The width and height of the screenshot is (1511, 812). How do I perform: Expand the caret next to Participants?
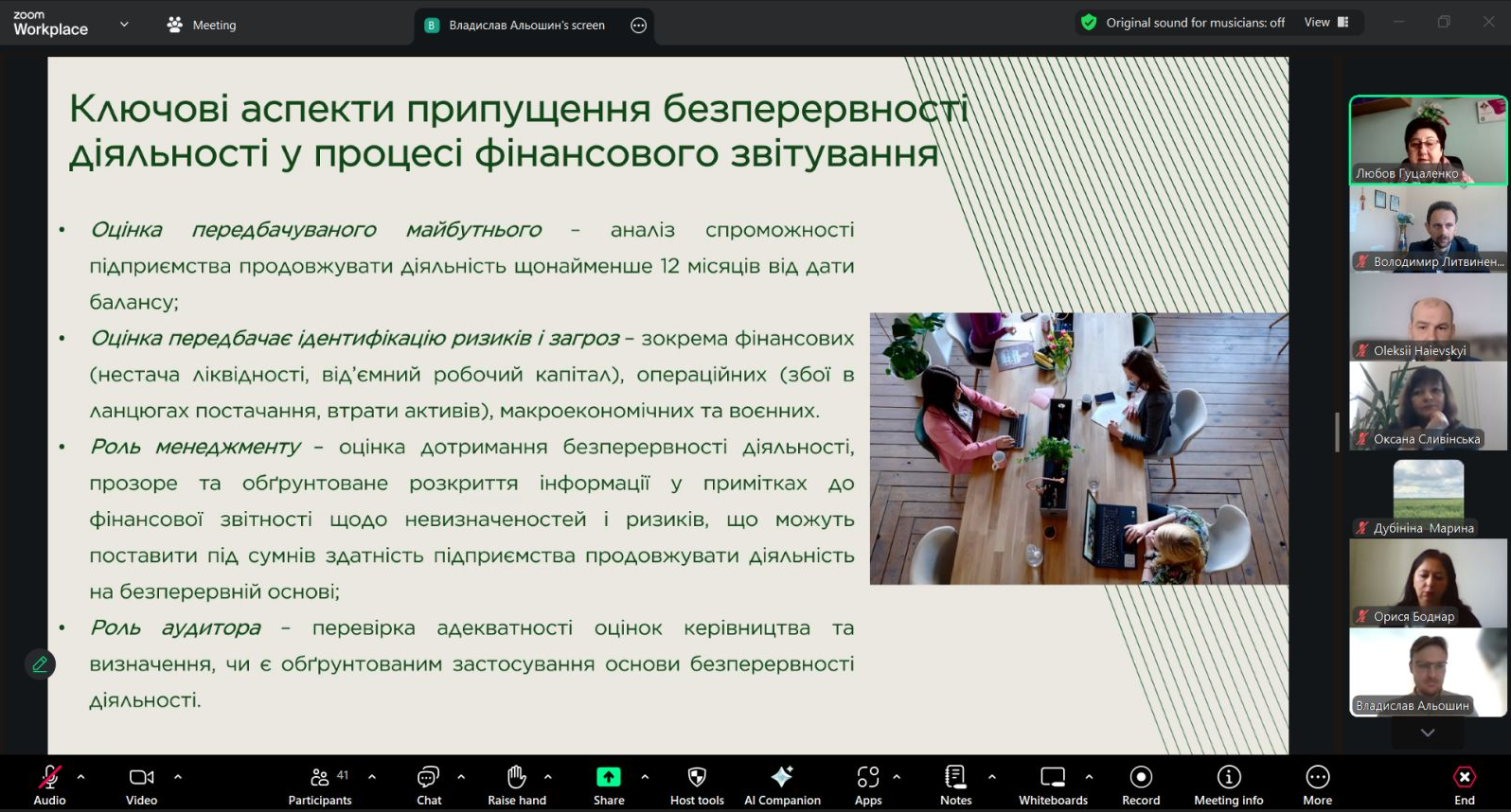[372, 777]
